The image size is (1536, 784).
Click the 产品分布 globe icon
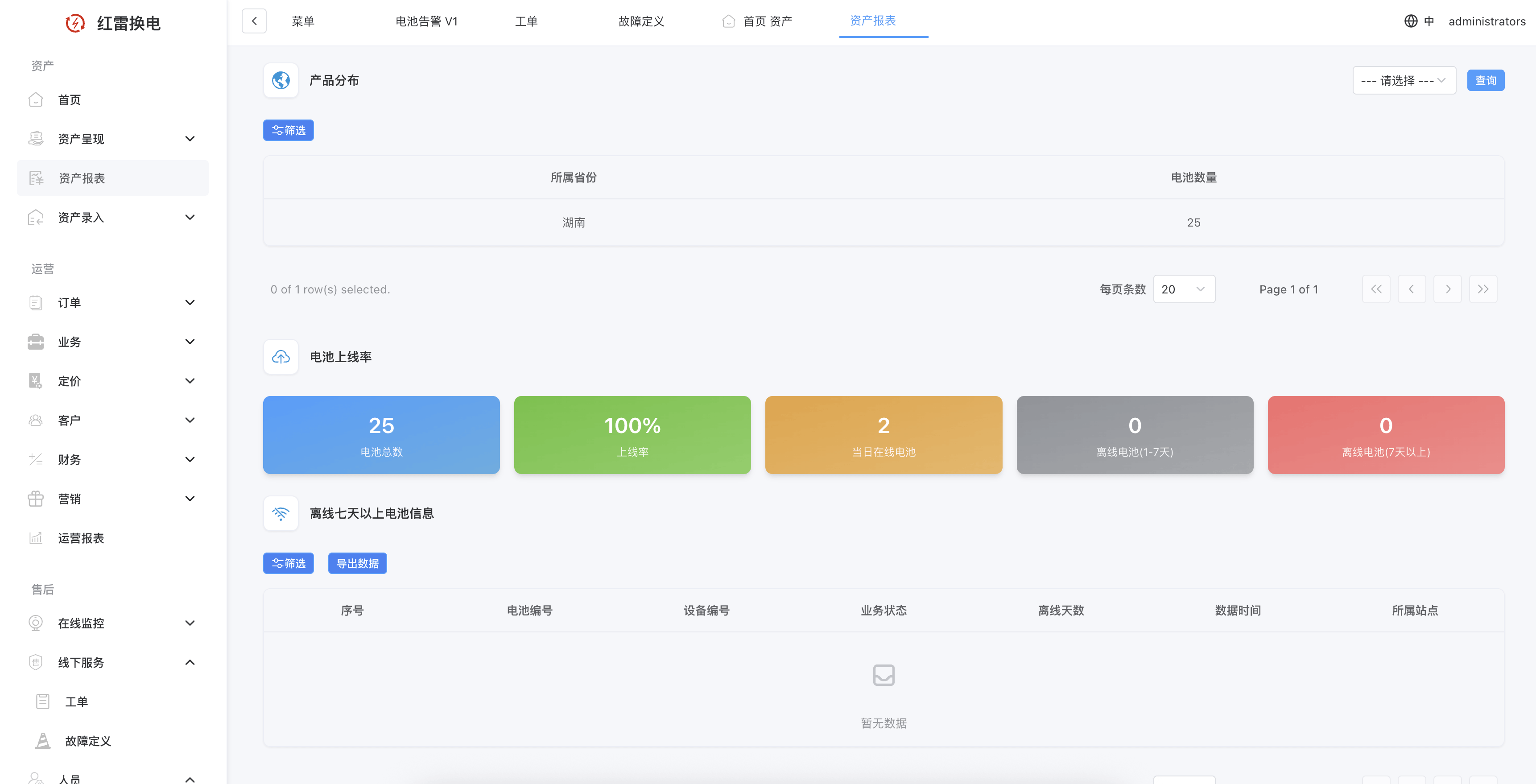pyautogui.click(x=281, y=80)
